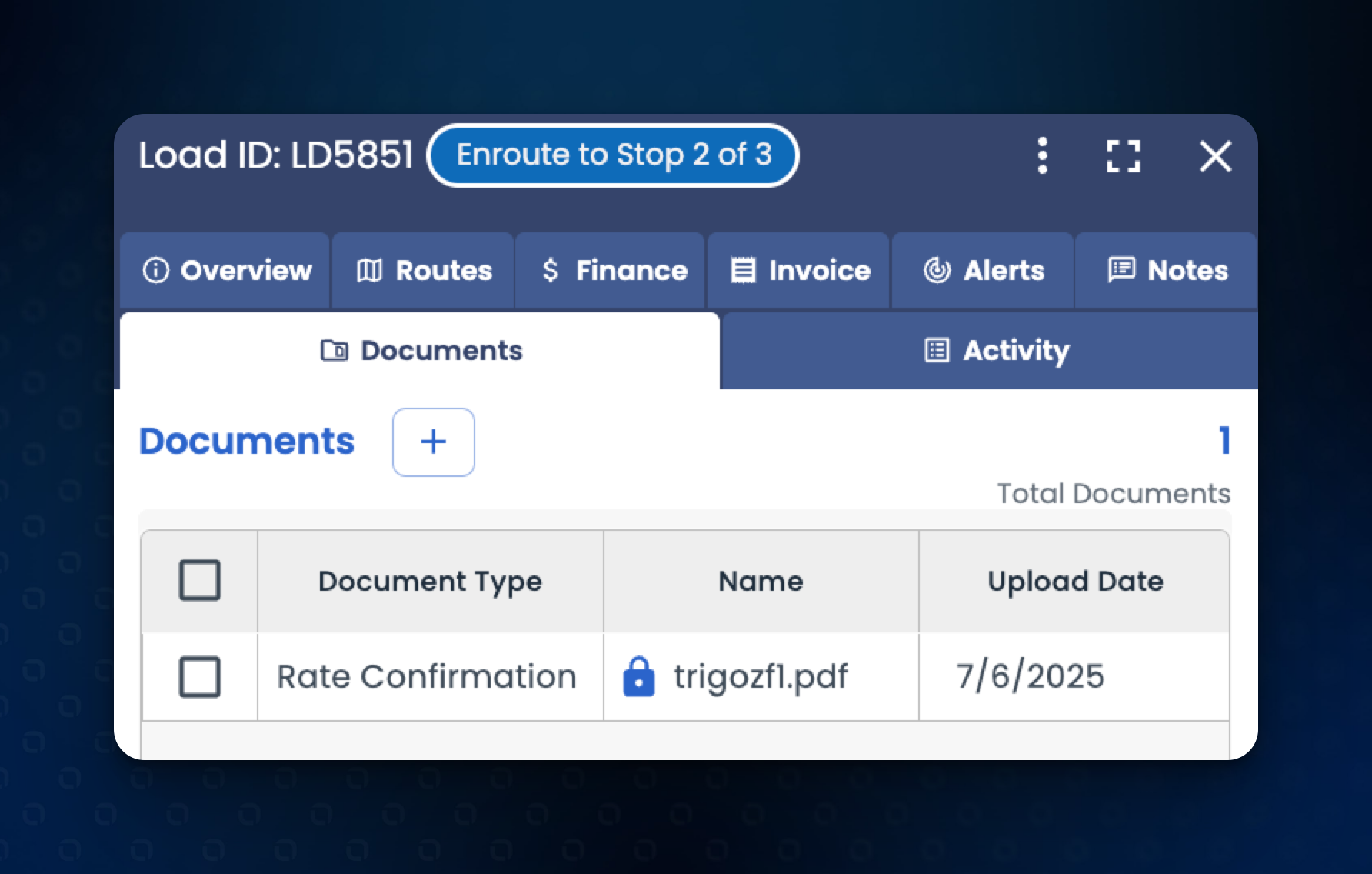Open the Routes tab
Screen dimensions: 1372x874
coord(423,271)
